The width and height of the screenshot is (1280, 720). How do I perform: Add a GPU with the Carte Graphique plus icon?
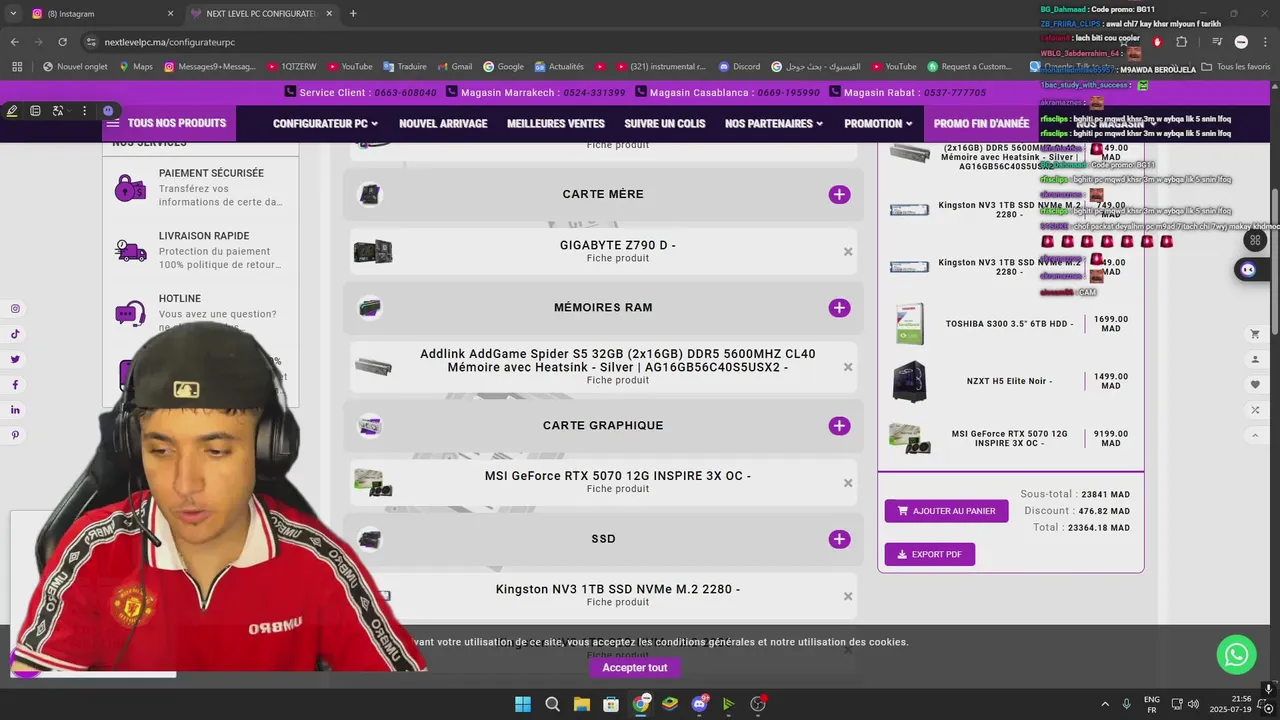click(x=839, y=426)
